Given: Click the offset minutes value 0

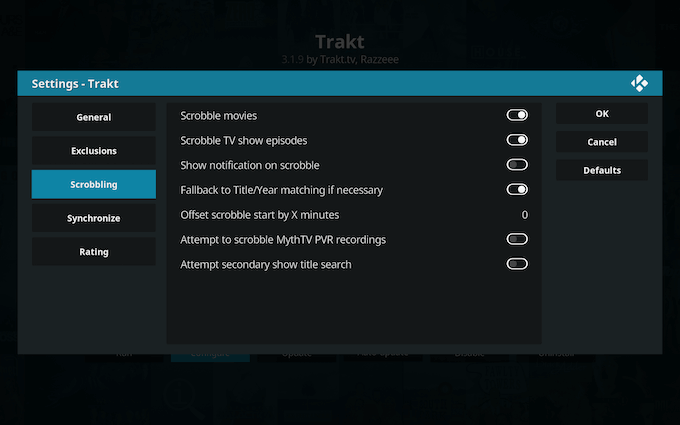Looking at the screenshot, I should [x=524, y=215].
